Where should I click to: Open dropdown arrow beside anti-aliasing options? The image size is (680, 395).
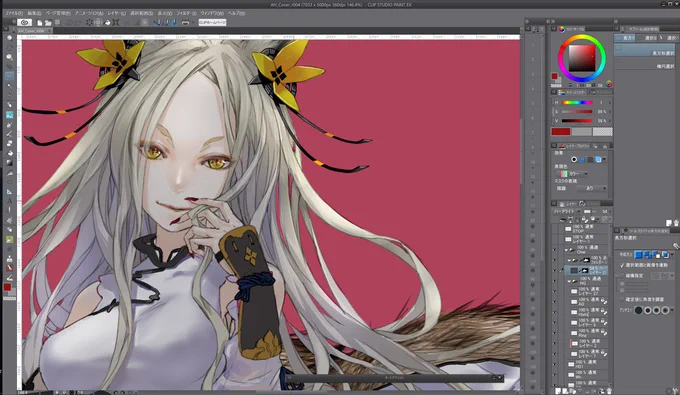click(x=672, y=310)
